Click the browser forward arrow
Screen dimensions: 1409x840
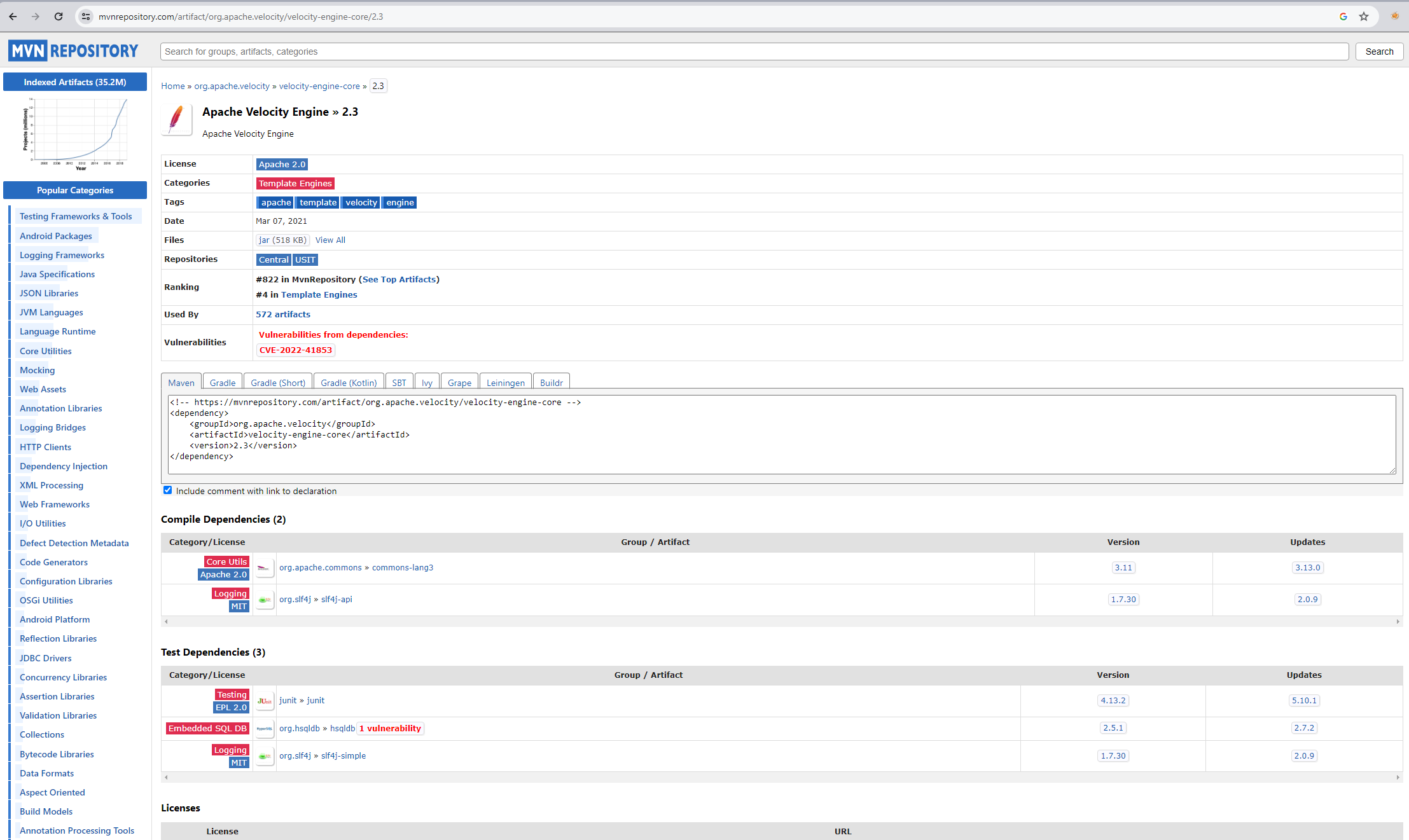pyautogui.click(x=36, y=17)
